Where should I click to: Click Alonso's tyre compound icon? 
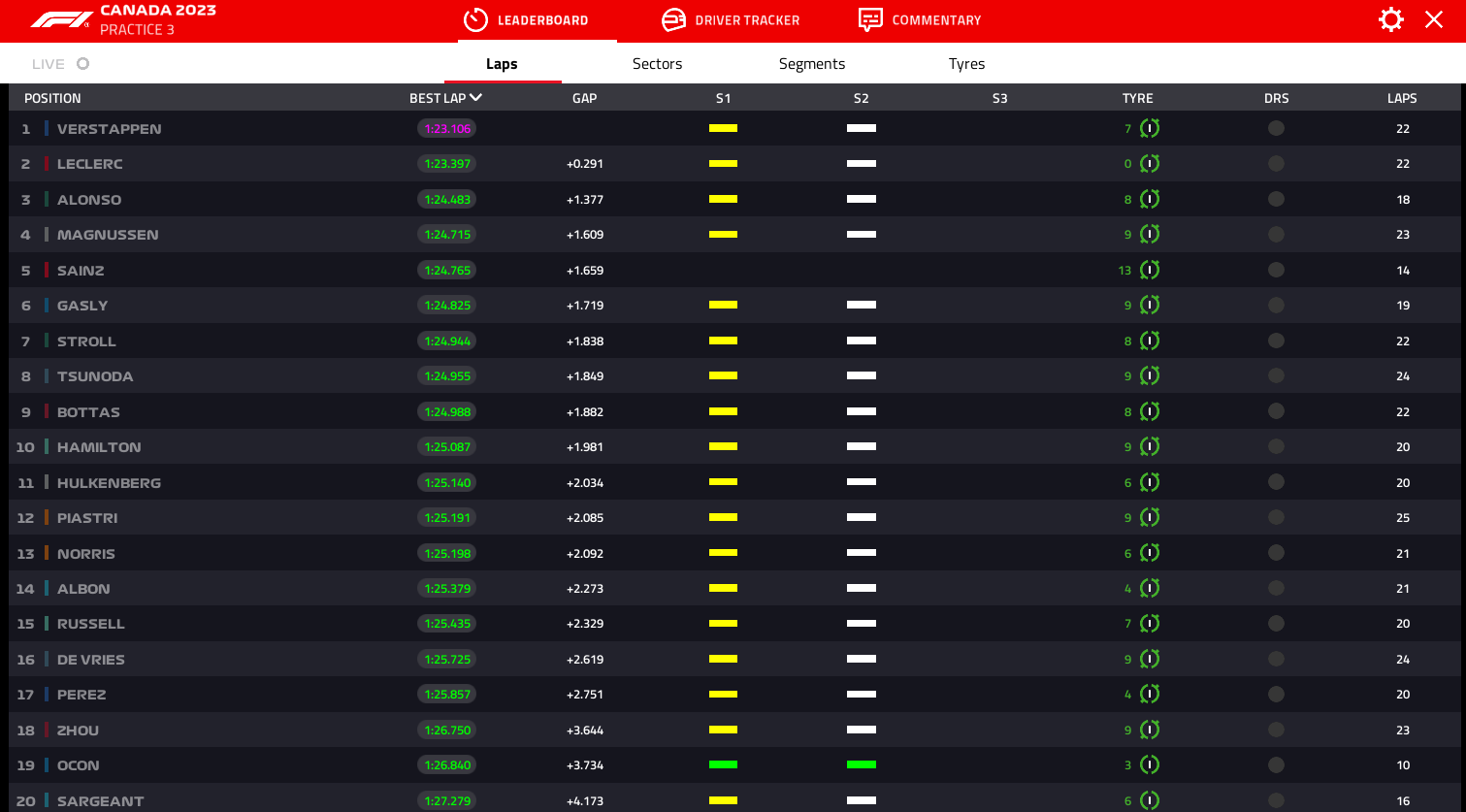pos(1150,199)
